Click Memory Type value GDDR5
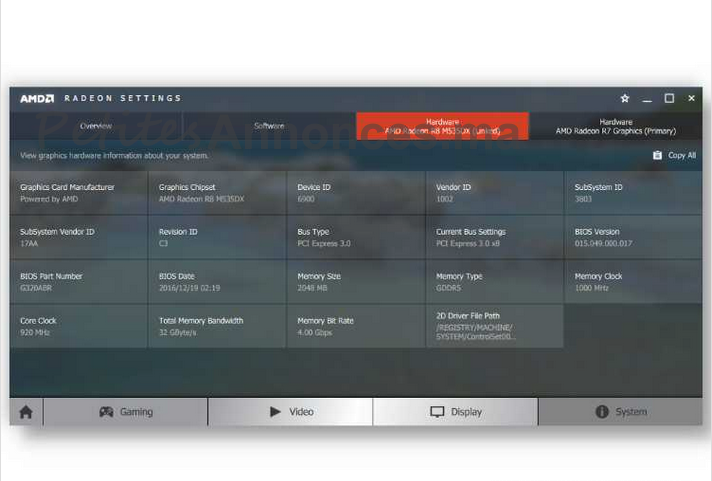 pyautogui.click(x=449, y=288)
